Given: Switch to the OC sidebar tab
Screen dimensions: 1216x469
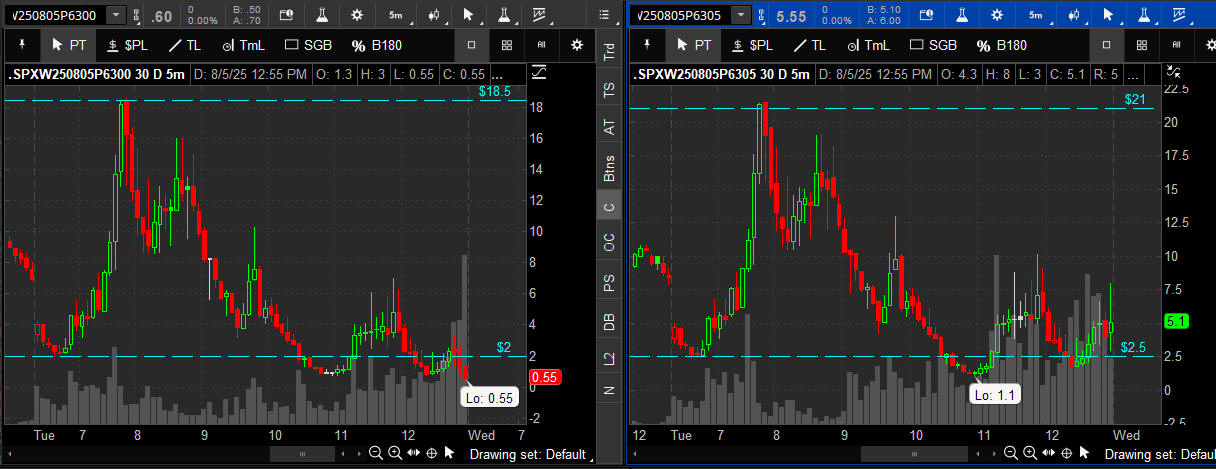Looking at the screenshot, I should (x=608, y=242).
